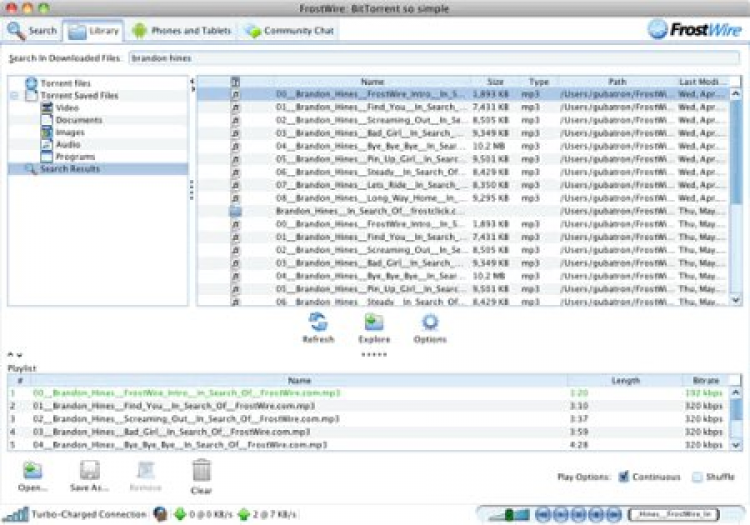750x525 pixels.
Task: Select the 08__Brandon_Hines__Long_Way_Home row
Action: click(463, 198)
